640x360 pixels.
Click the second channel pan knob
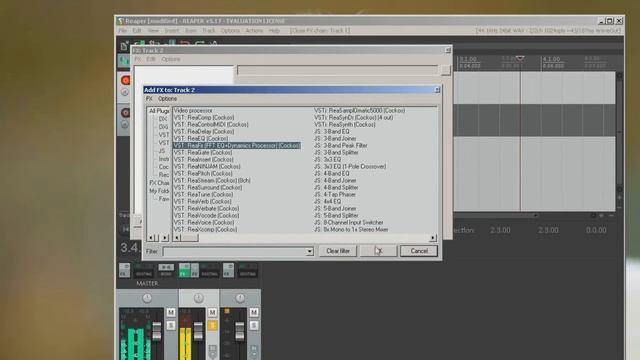click(198, 298)
